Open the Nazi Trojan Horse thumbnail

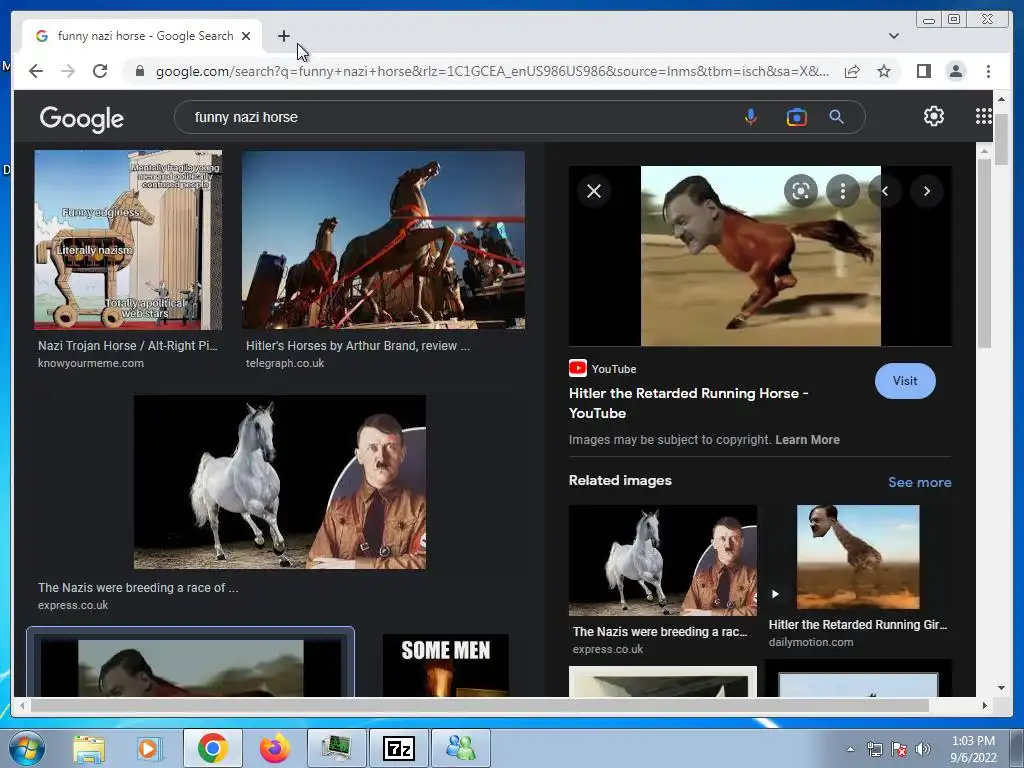click(x=128, y=240)
